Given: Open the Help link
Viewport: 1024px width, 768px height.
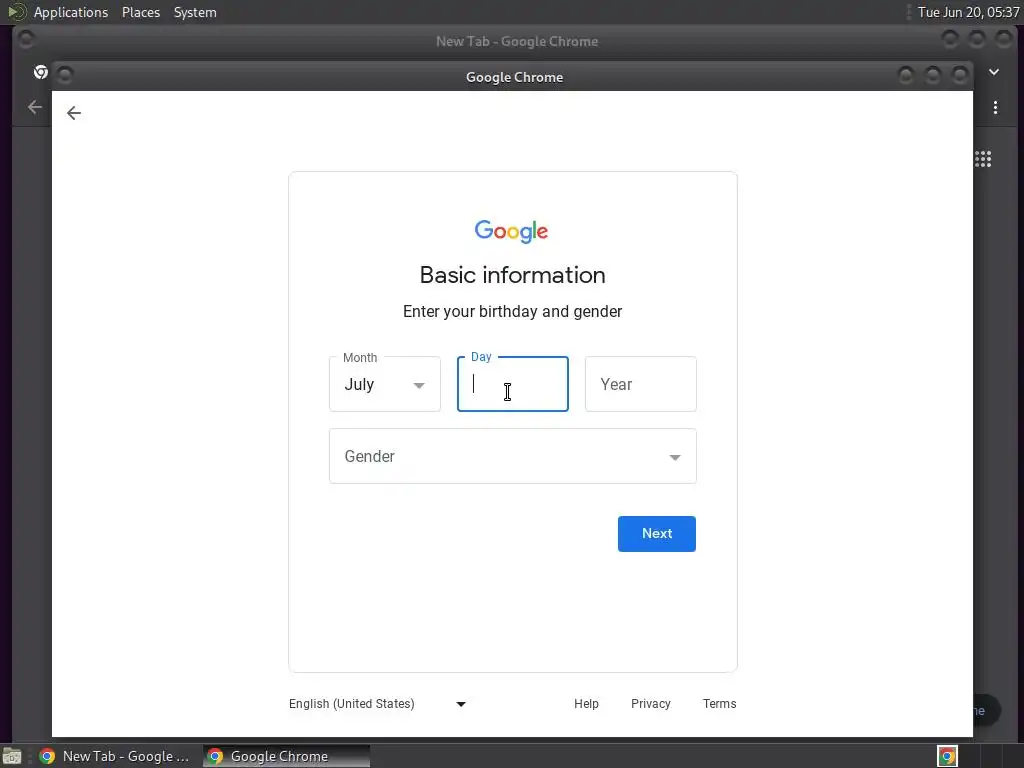Looking at the screenshot, I should coord(586,703).
